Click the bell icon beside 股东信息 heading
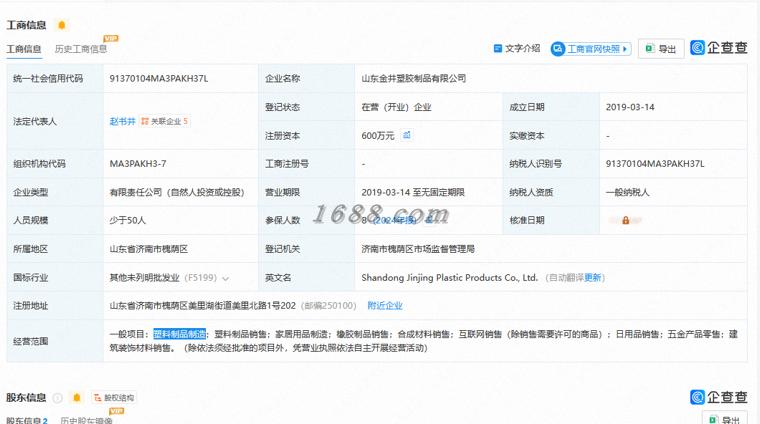Viewport: 760px width, 424px height. pyautogui.click(x=77, y=397)
